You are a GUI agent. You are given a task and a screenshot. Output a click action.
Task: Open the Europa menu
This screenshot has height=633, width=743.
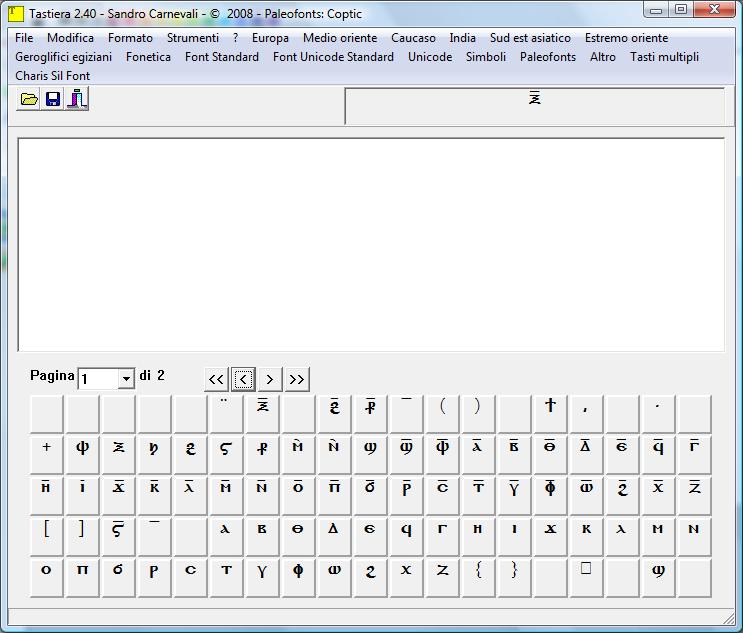tap(270, 38)
